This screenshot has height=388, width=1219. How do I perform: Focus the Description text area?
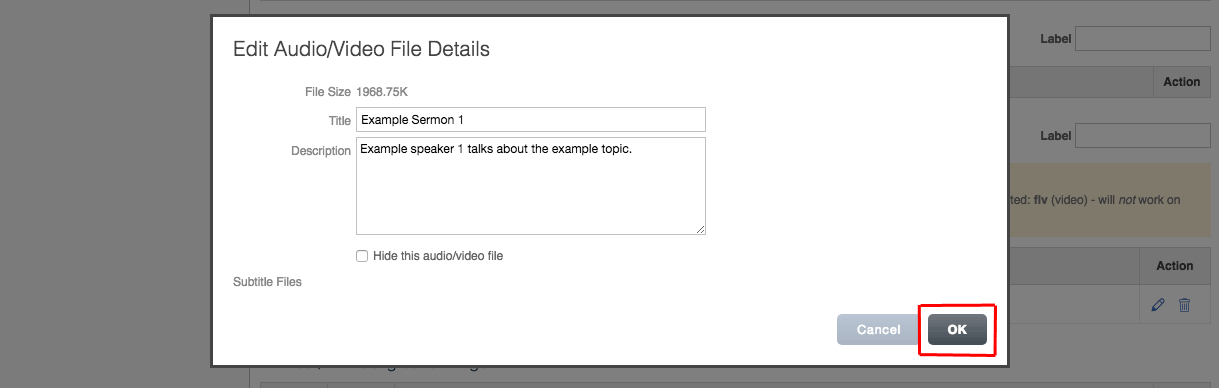point(531,187)
